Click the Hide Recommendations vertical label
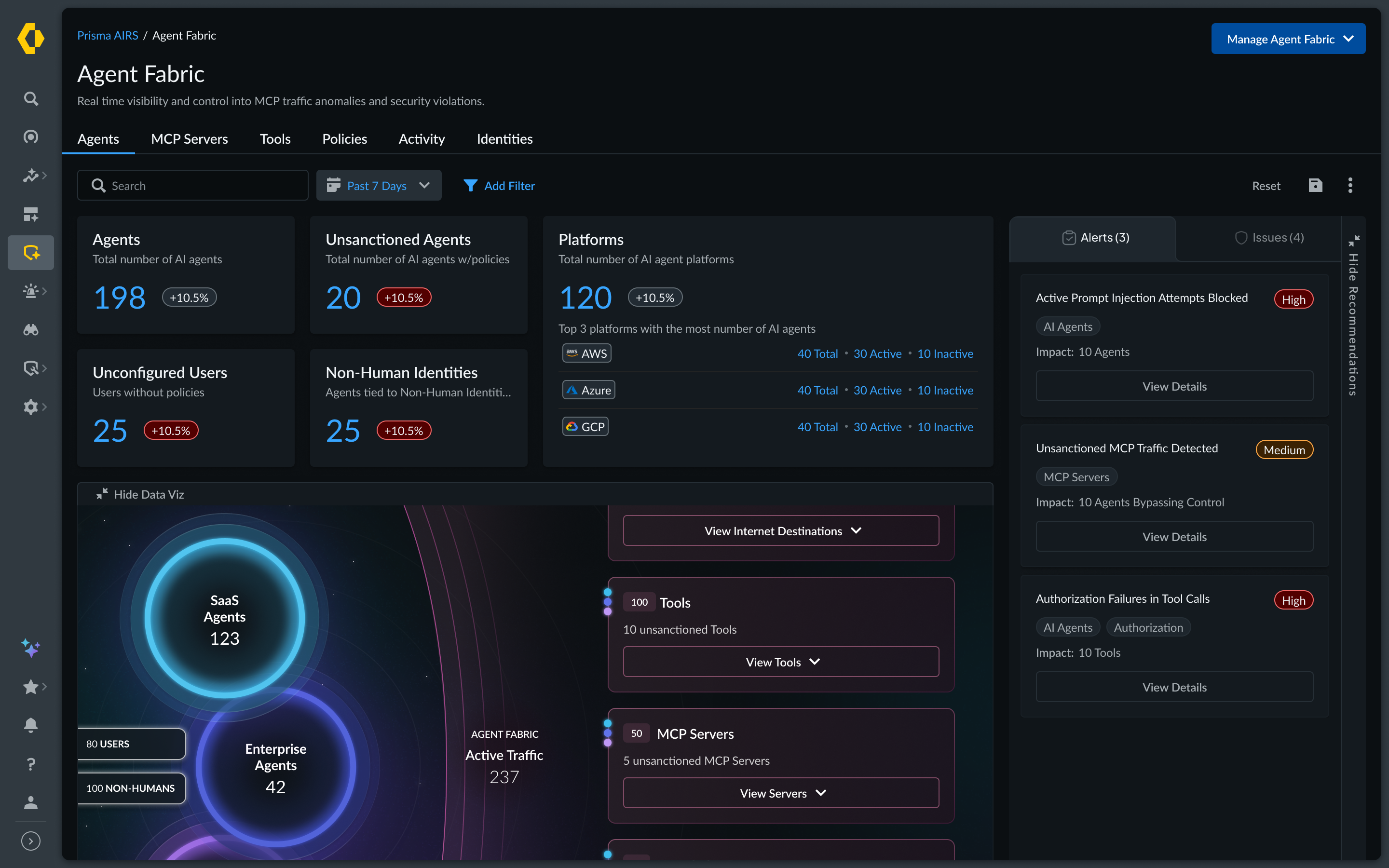1389x868 pixels. [x=1353, y=325]
